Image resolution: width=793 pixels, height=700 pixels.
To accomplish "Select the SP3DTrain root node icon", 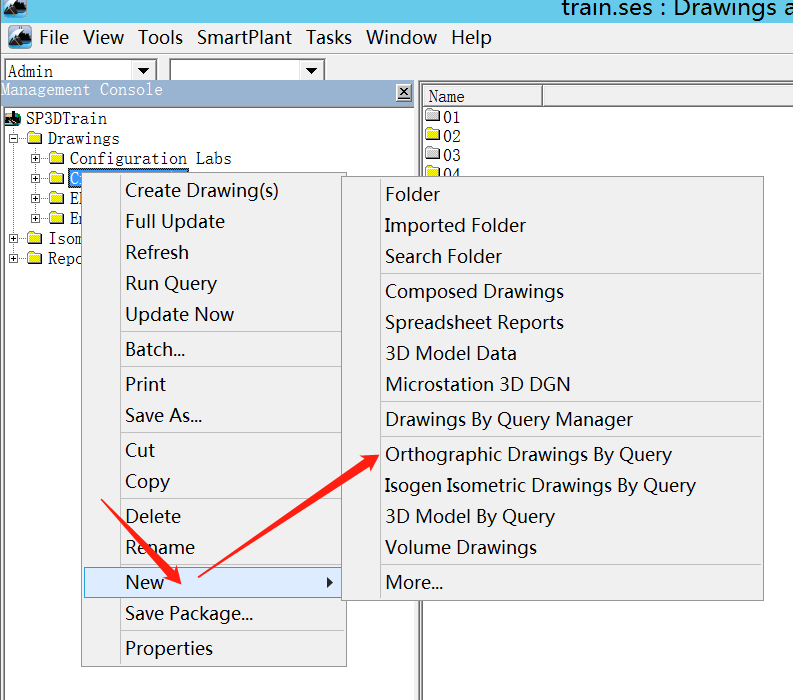I will point(13,119).
